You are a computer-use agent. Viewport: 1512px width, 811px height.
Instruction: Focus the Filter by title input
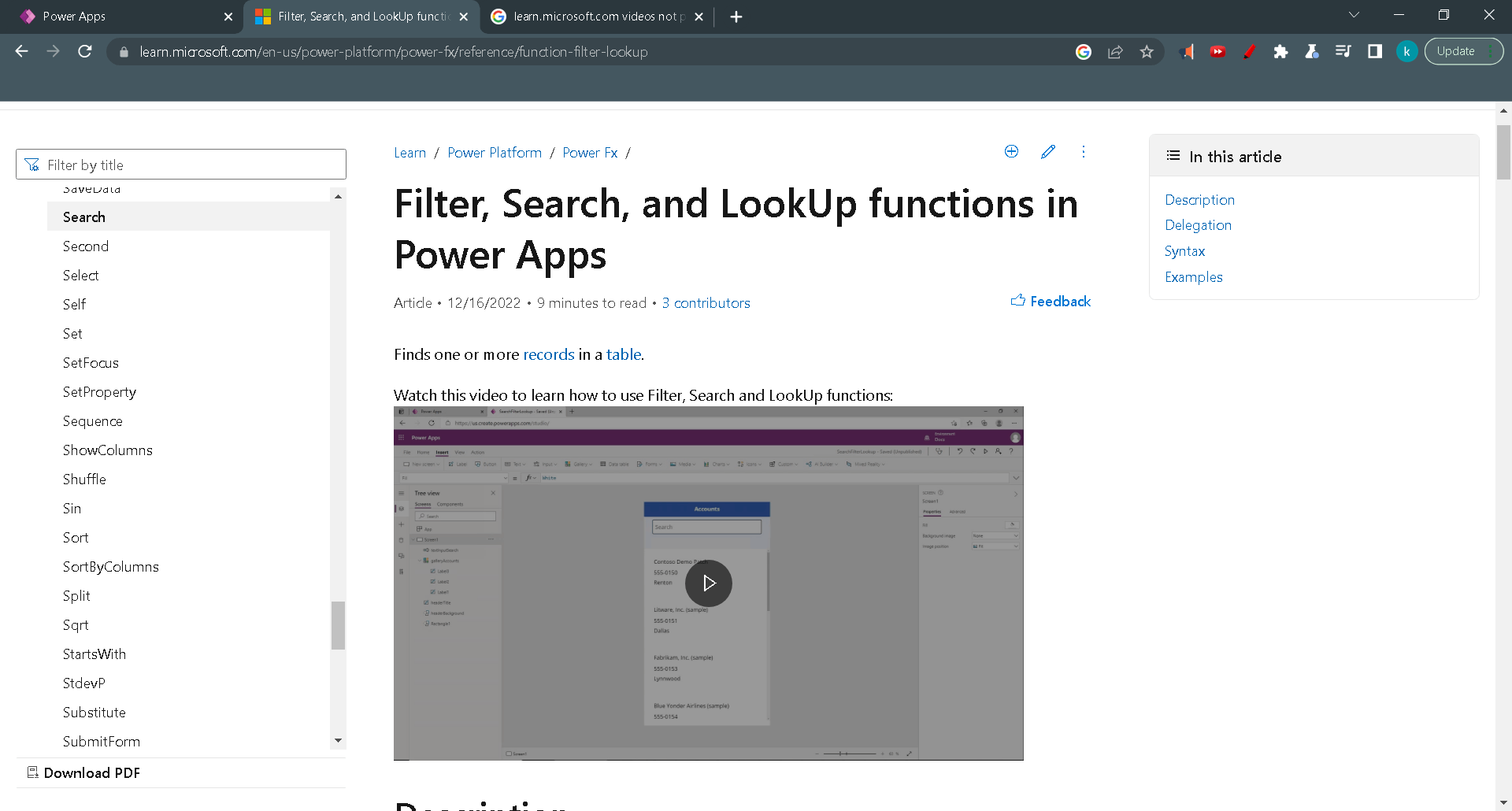click(x=181, y=165)
